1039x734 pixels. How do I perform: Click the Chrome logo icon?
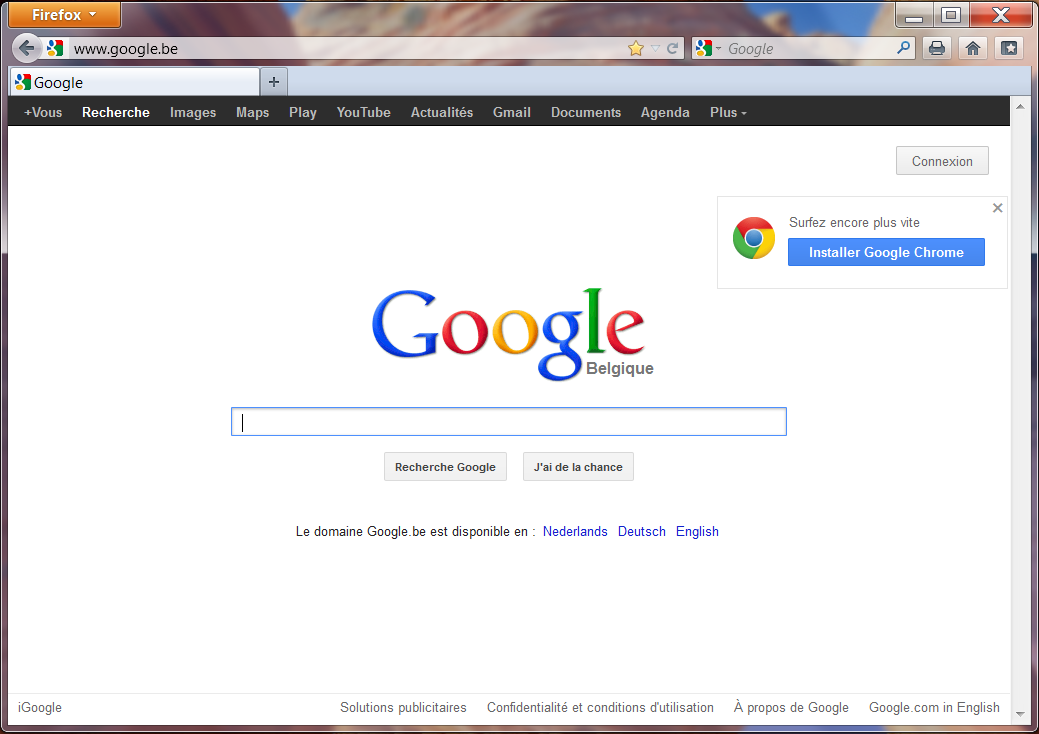coord(754,238)
